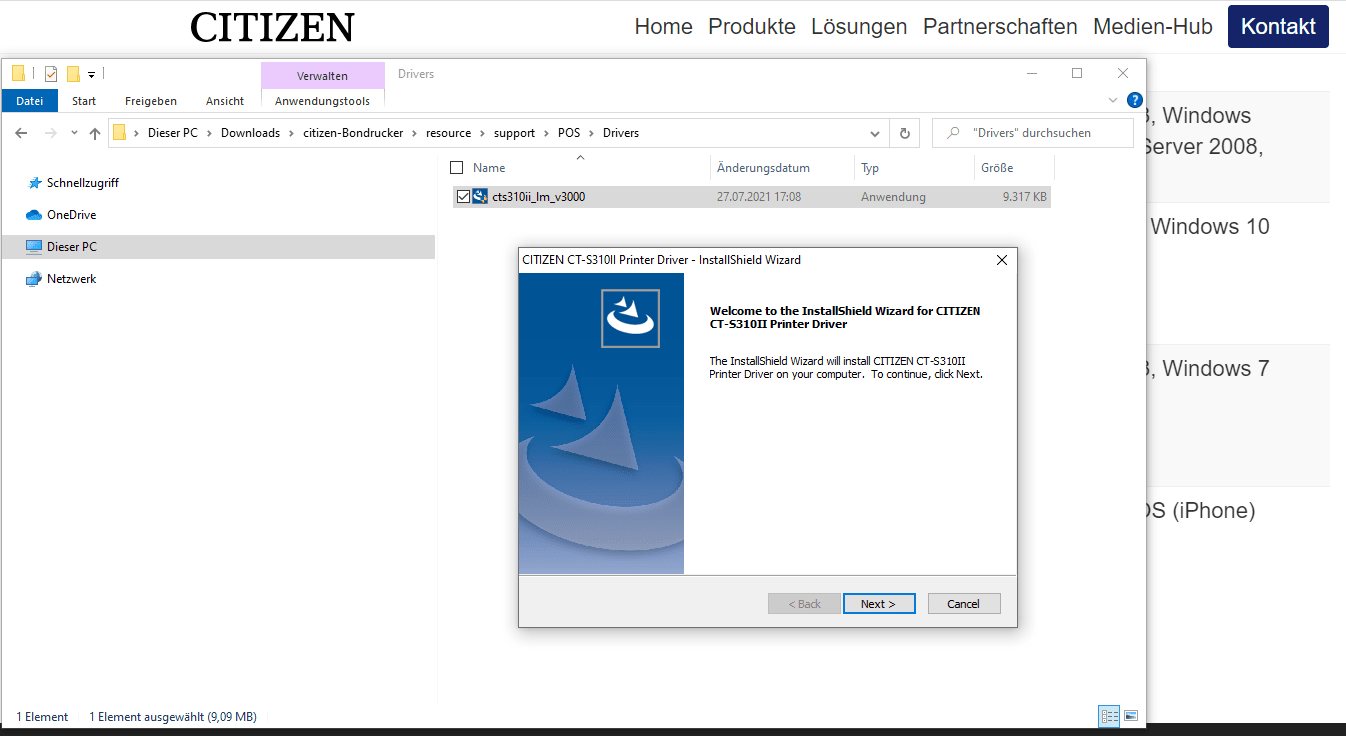Open Netzwerk in the navigation pane
The width and height of the screenshot is (1346, 736).
point(72,279)
